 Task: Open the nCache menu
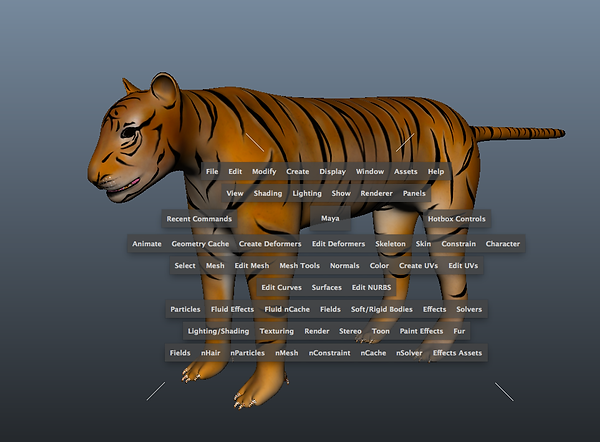373,353
